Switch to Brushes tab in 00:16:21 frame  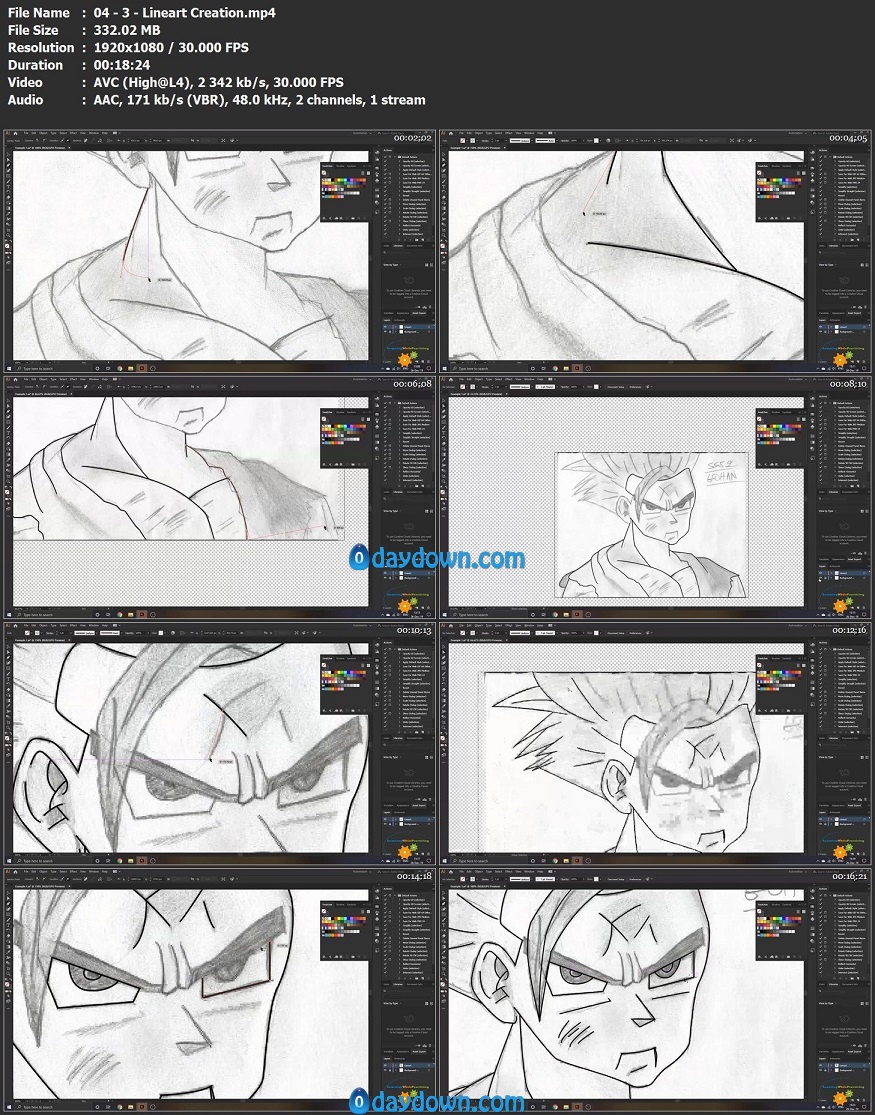pos(776,905)
